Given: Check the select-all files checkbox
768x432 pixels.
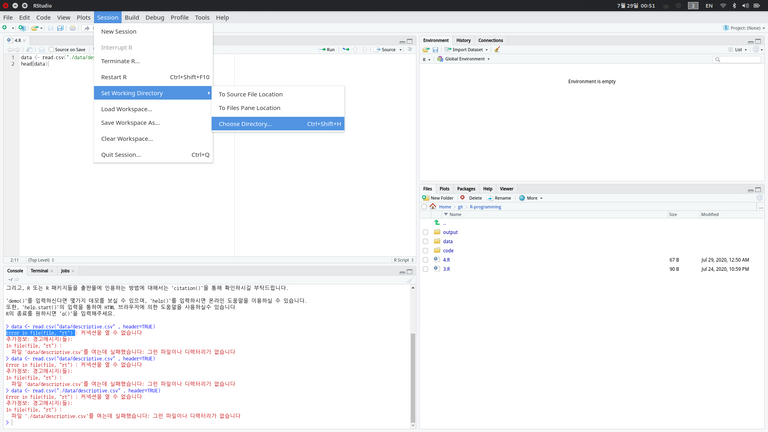Looking at the screenshot, I should (424, 207).
